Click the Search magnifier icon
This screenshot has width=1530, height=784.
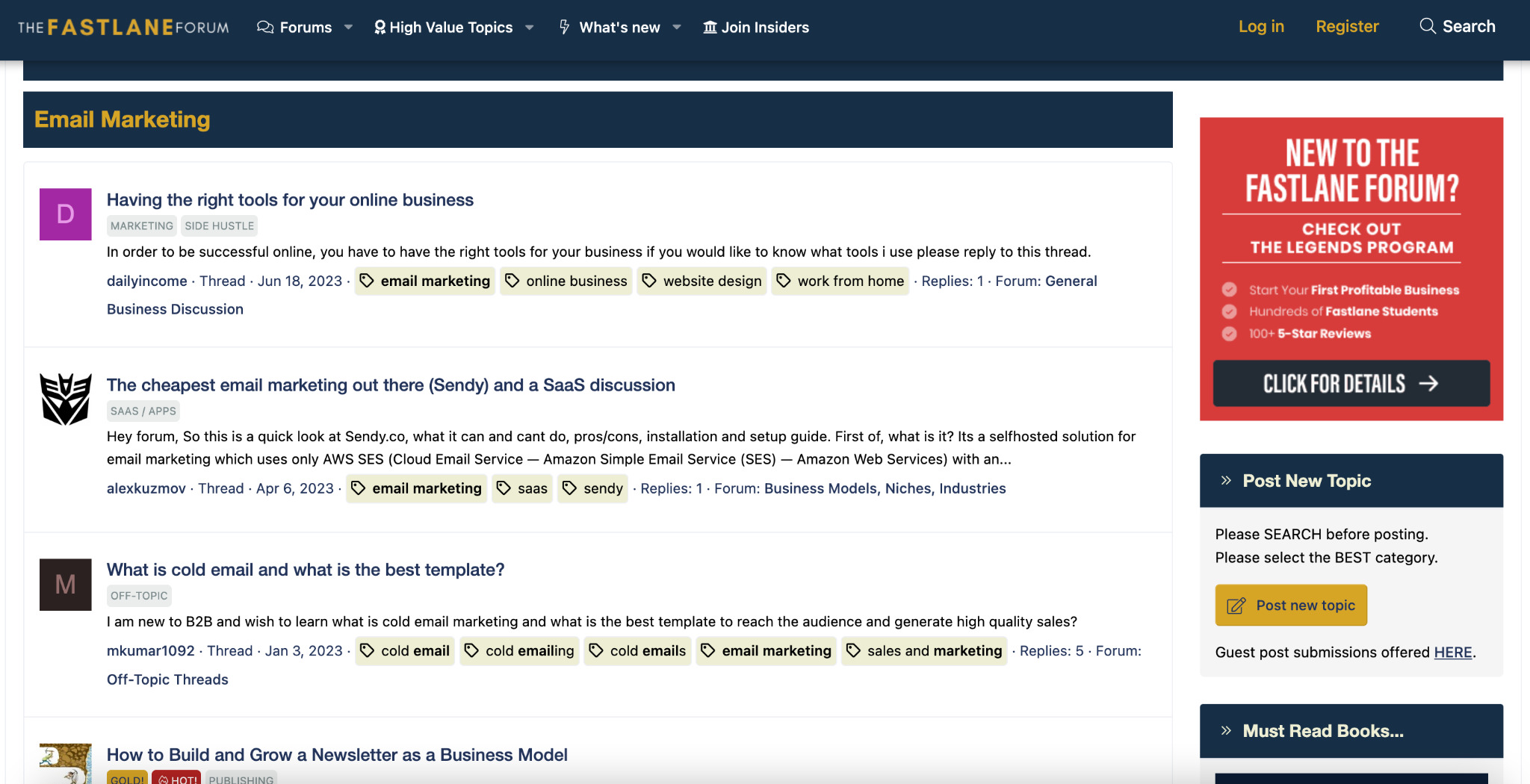point(1428,26)
